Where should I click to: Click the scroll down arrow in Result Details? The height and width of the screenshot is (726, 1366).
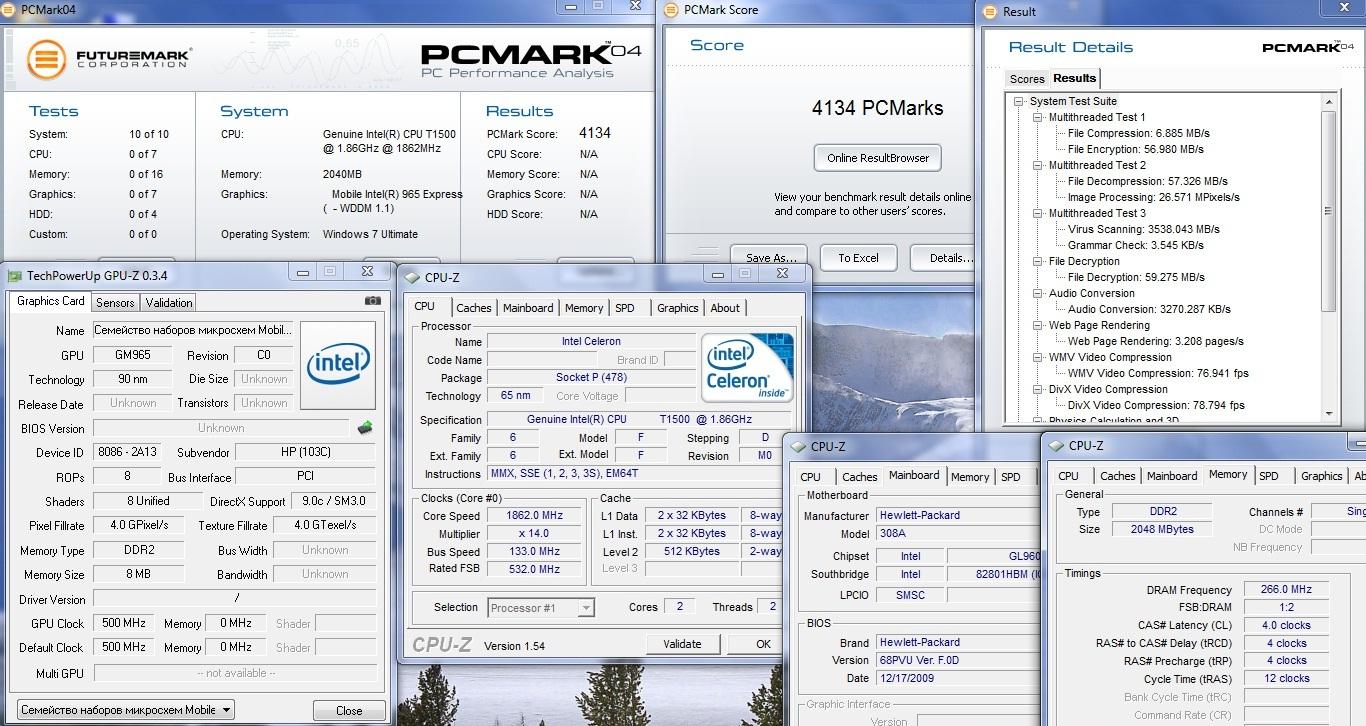tap(1329, 413)
